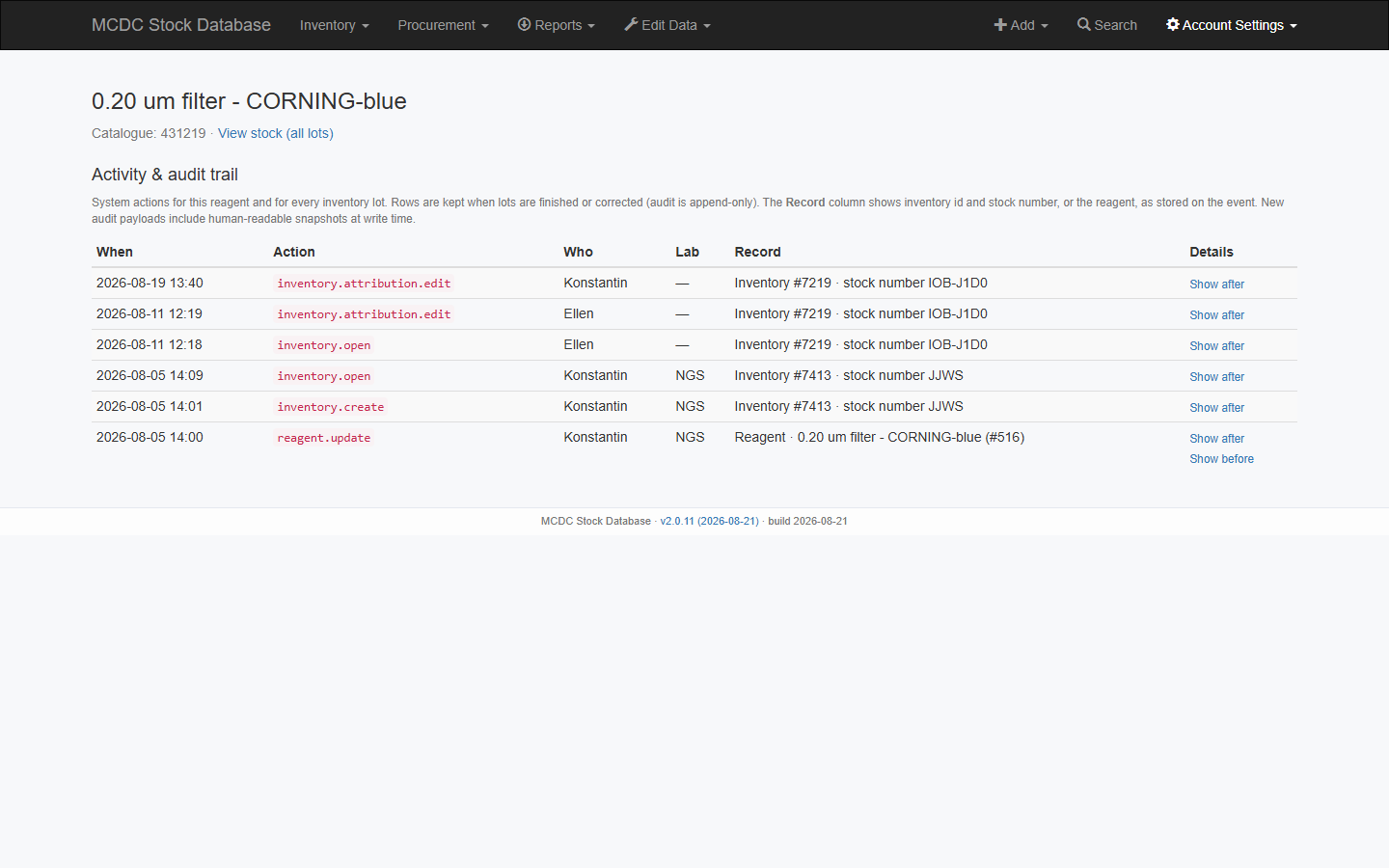Screen dimensions: 1389x868
Task: Click Inventory #7413 record in 14:09 row
Action: click(849, 375)
